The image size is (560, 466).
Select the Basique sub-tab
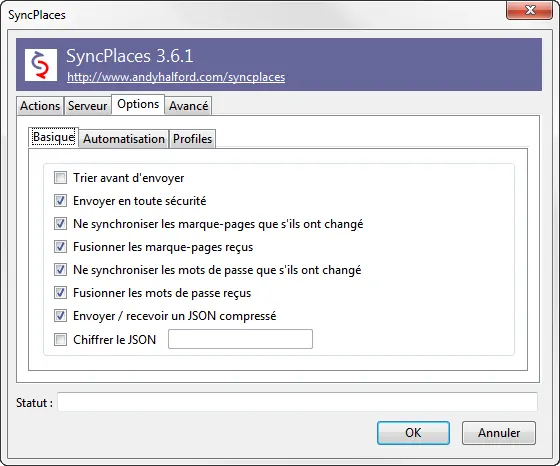pyautogui.click(x=54, y=137)
